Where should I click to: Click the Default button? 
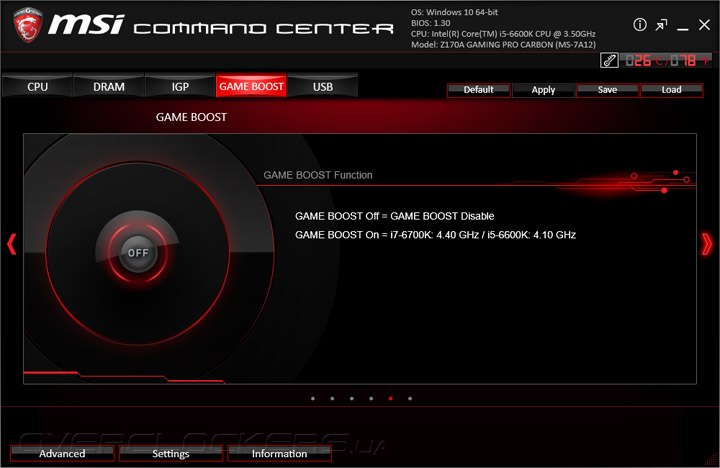tap(478, 90)
